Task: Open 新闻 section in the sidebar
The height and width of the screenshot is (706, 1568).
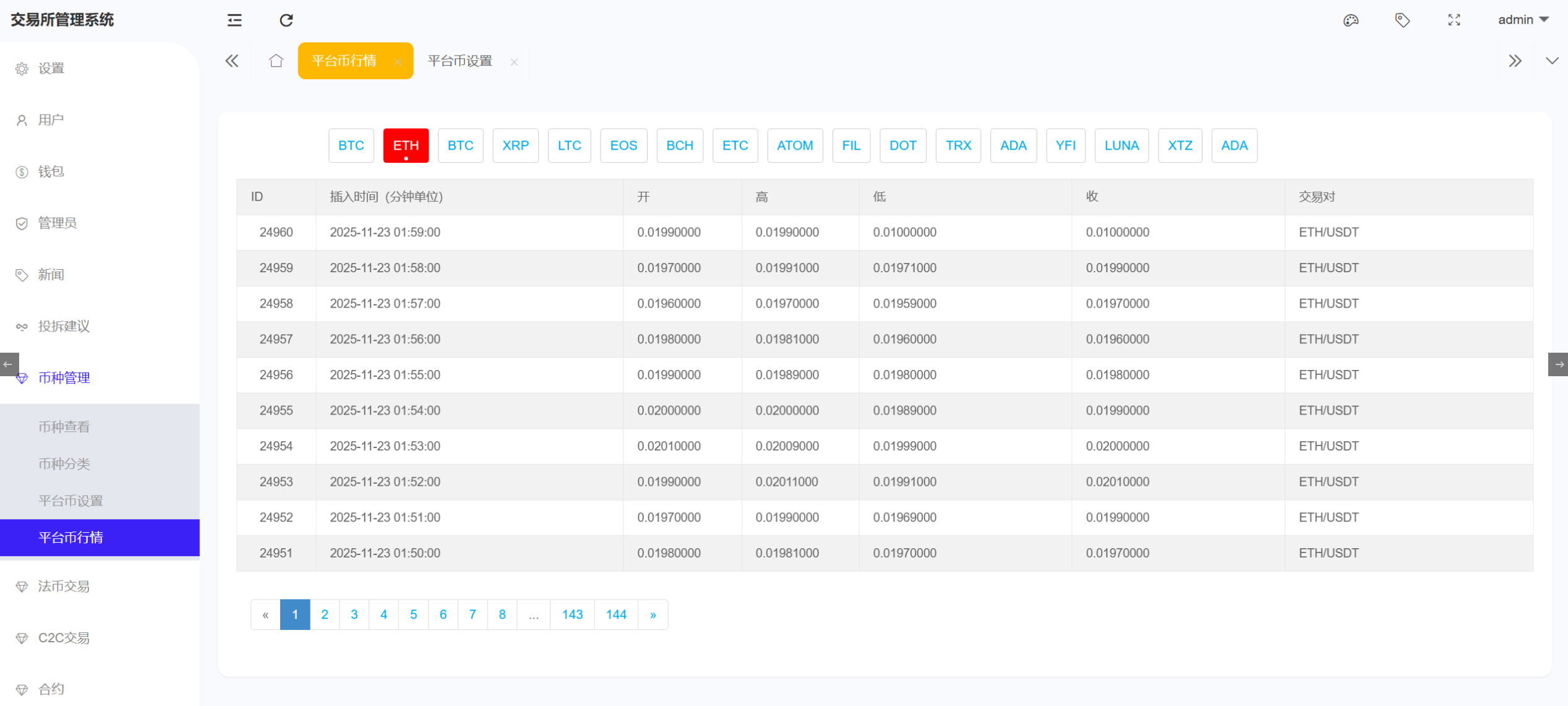Action: tap(51, 274)
